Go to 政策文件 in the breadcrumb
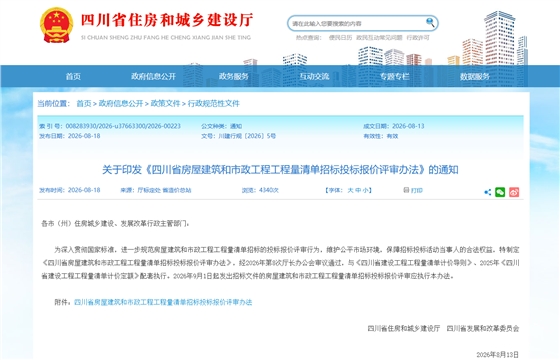Viewport: 560px width, 360px height. [x=165, y=104]
